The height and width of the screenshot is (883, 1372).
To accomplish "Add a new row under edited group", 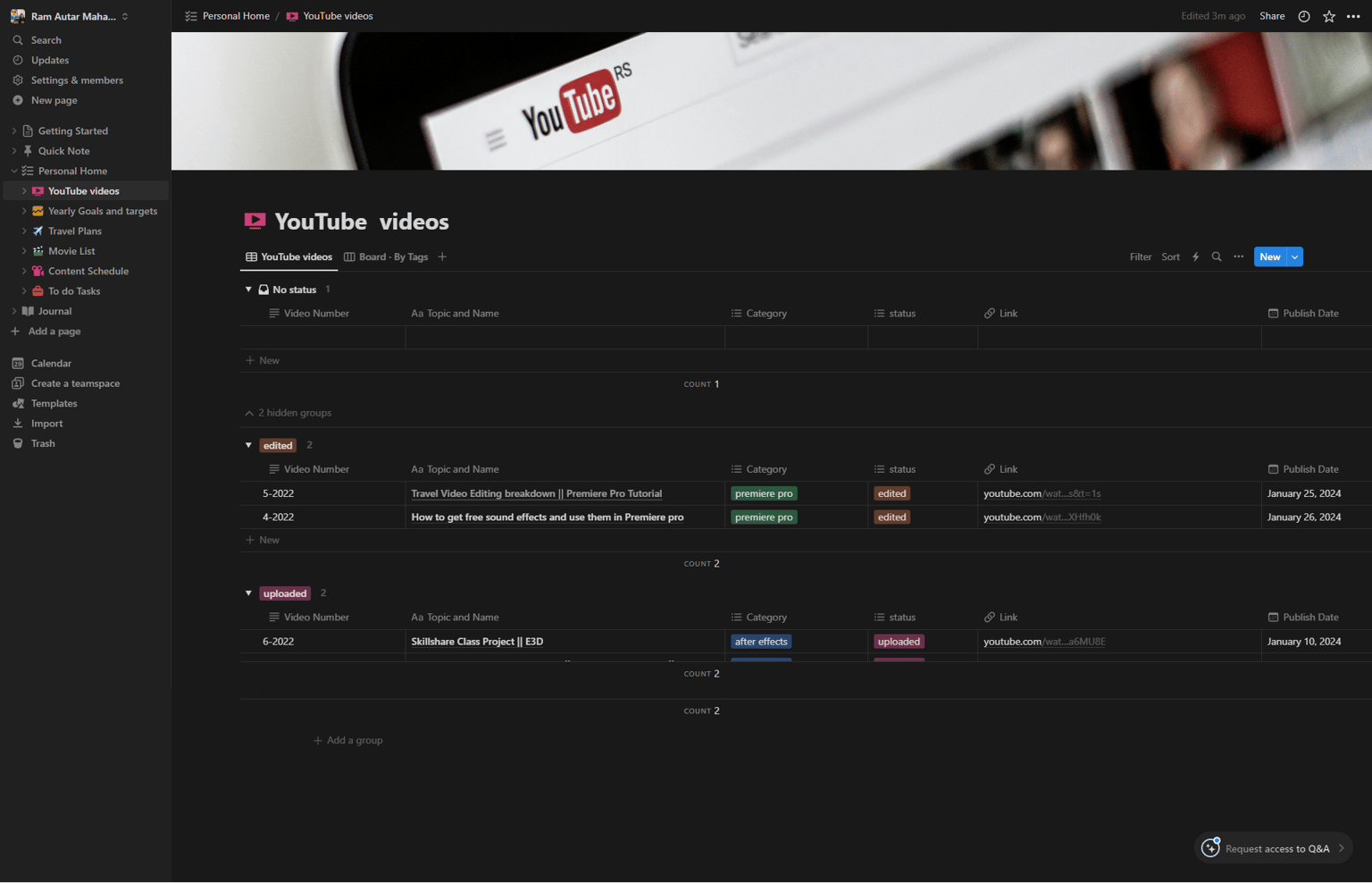I will click(x=263, y=541).
